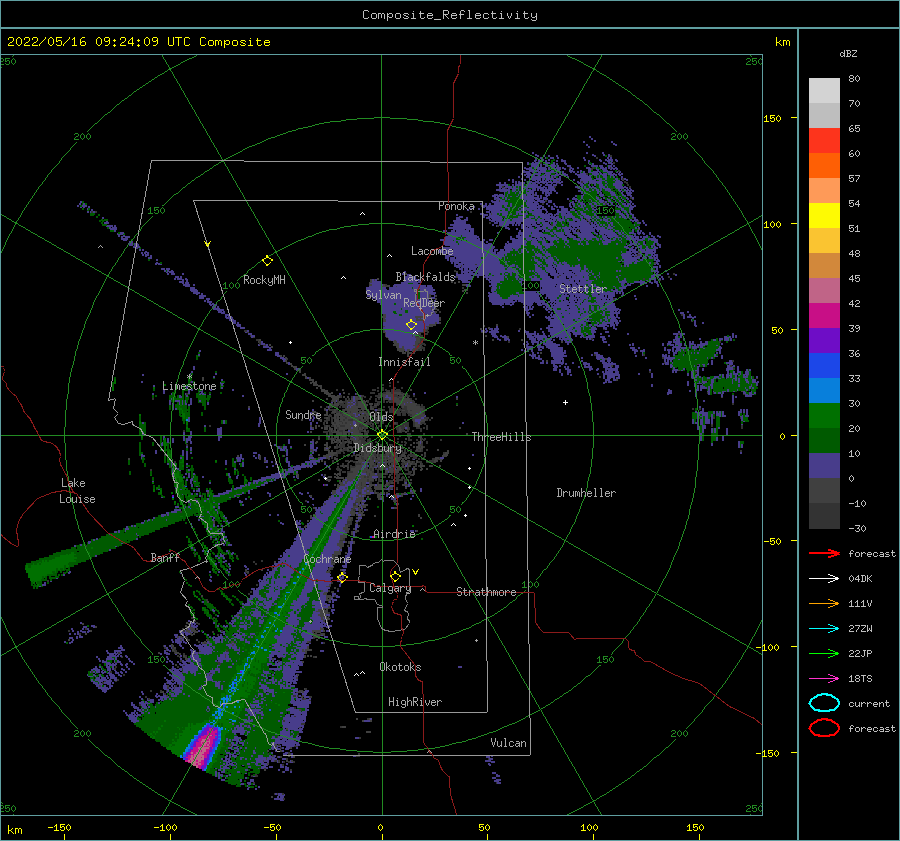Viewport: 900px width, 841px height.
Task: Click the Lake Louise label
Action: point(77,491)
